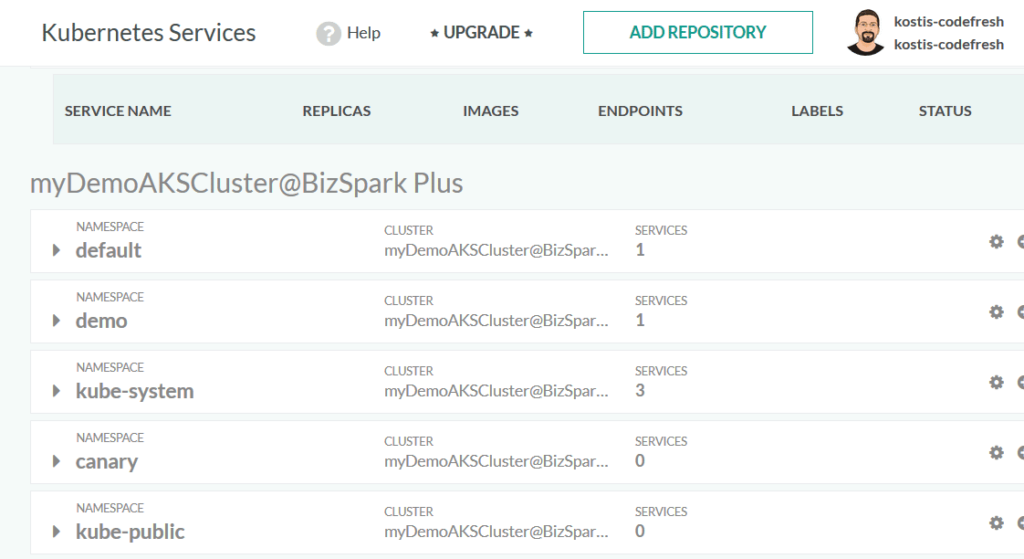Image resolution: width=1024 pixels, height=559 pixels.
Task: Click gear icon in kube-system row
Action: (996, 382)
